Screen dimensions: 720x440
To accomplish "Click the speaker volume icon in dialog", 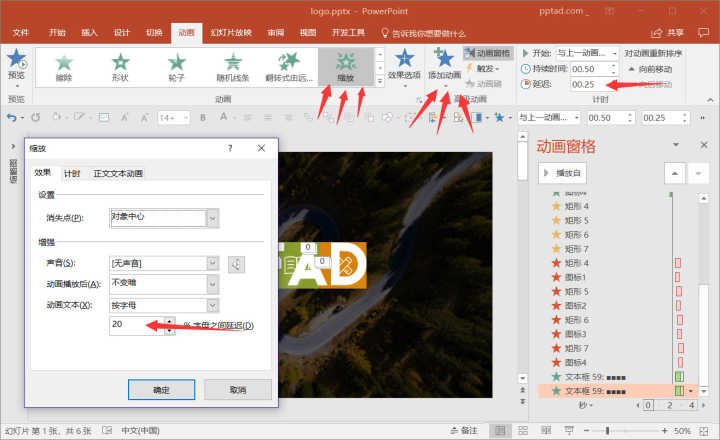I will (236, 264).
